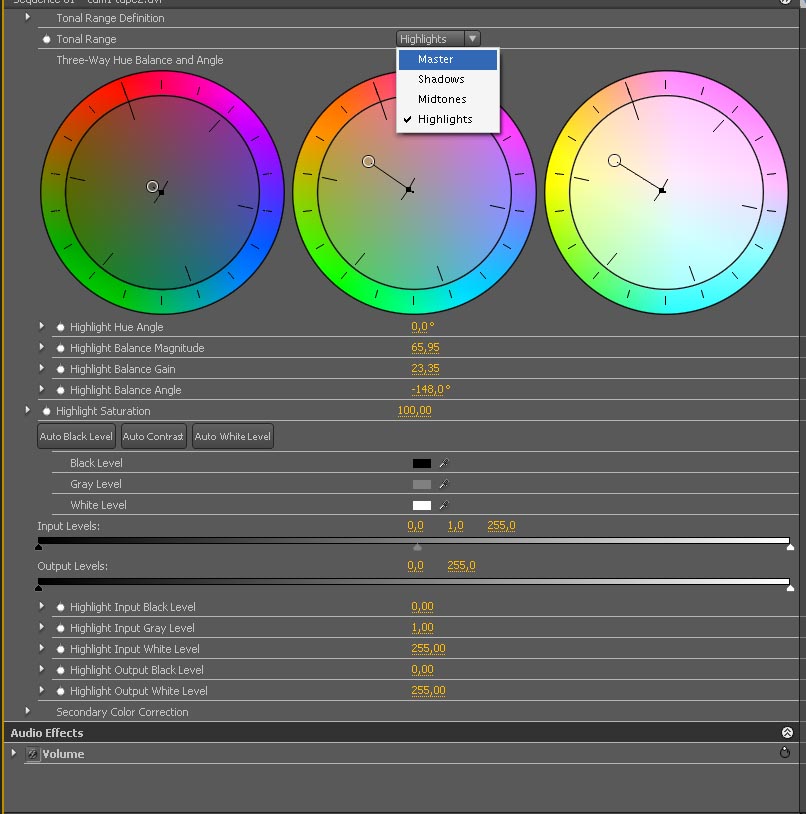Click the Volume effect fx icon

point(33,754)
